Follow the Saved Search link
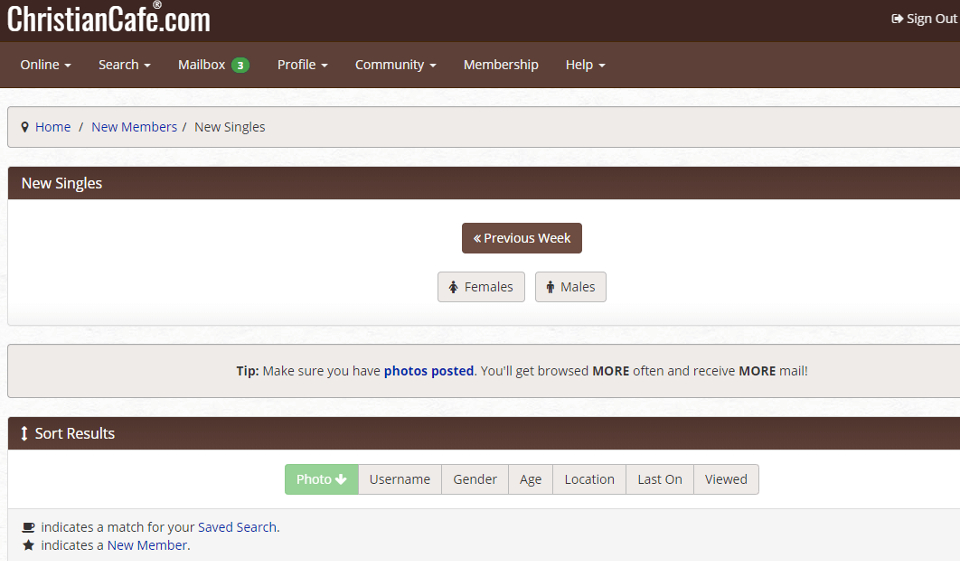 (237, 528)
